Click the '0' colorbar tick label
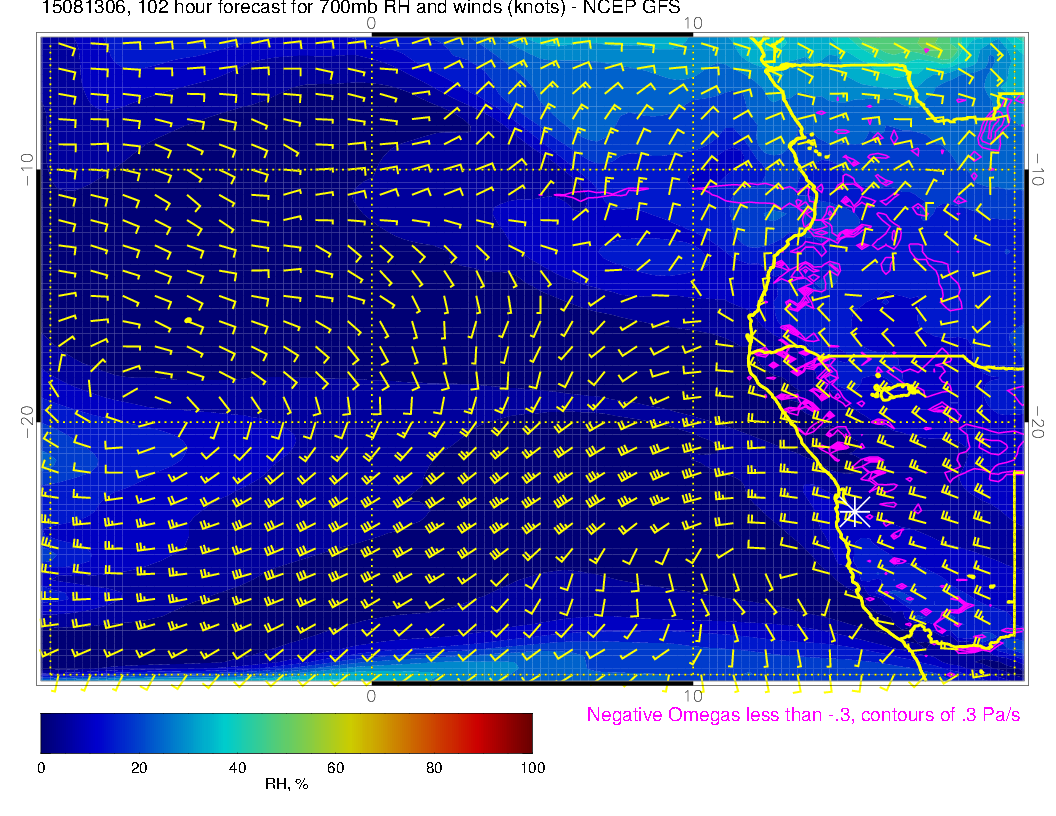The image size is (1056, 816). click(x=41, y=768)
